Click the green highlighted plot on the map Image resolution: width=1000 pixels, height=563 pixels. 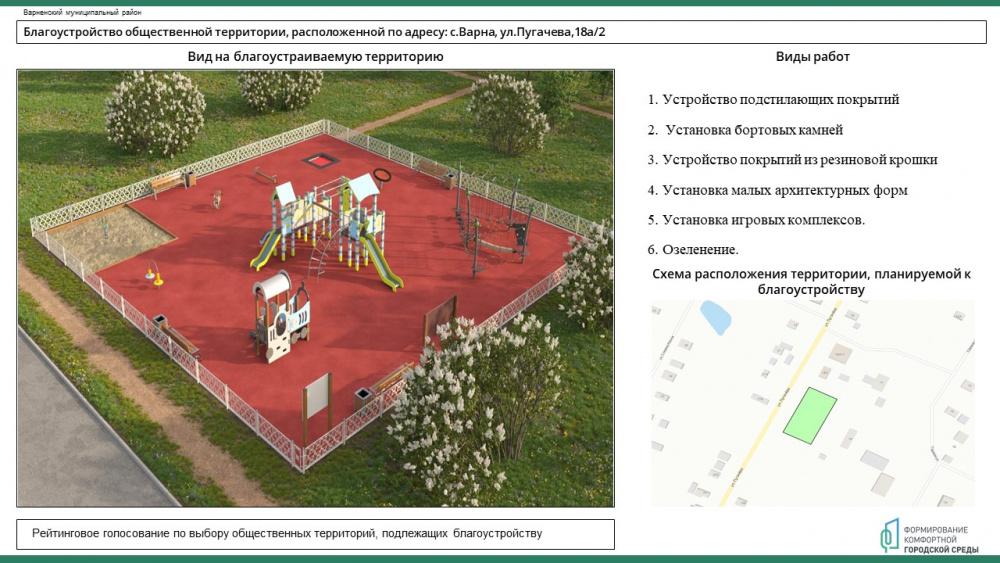click(x=809, y=416)
